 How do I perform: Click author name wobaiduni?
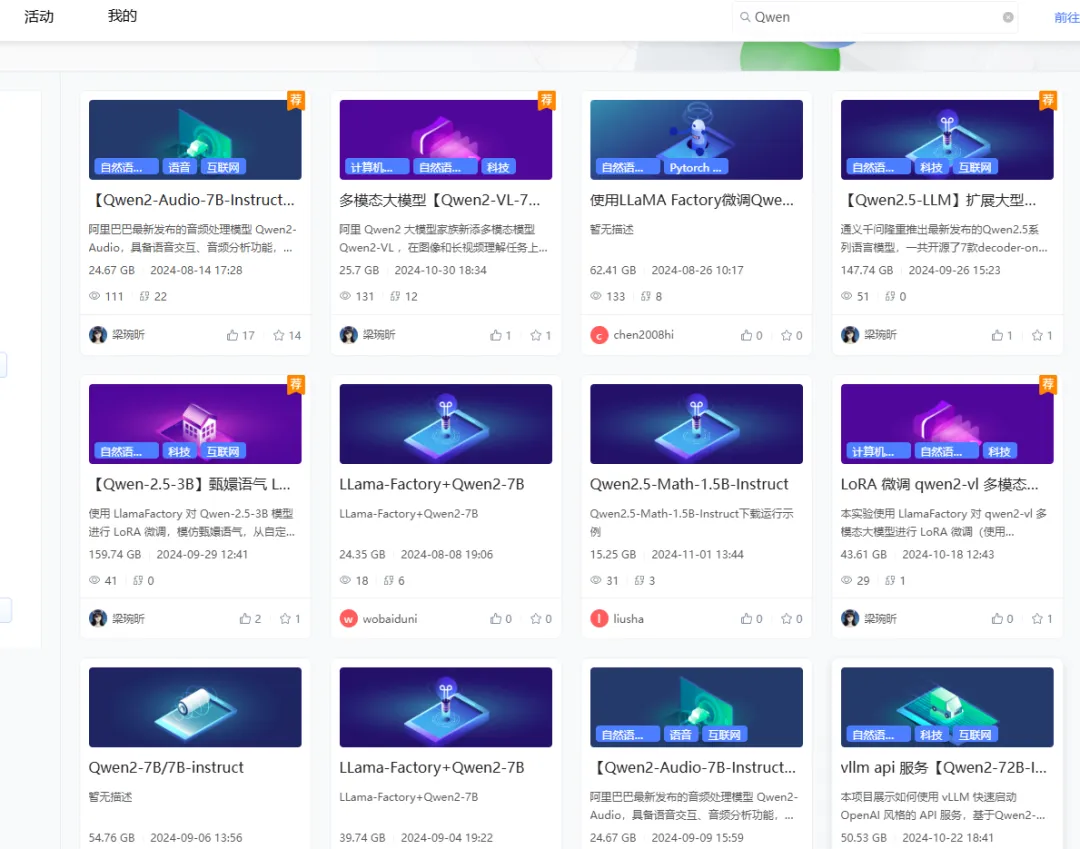390,619
